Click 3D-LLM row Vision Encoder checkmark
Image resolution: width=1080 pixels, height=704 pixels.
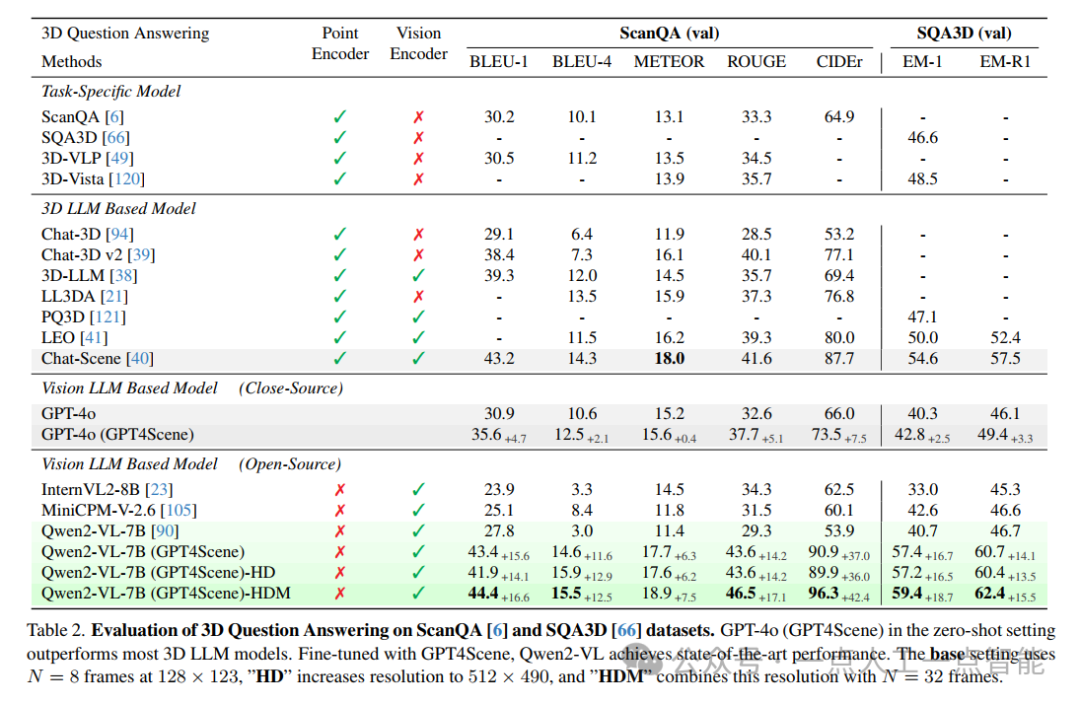[418, 275]
